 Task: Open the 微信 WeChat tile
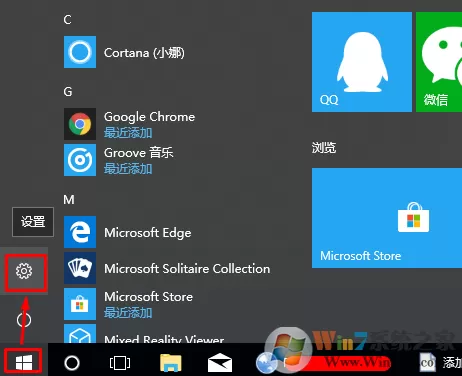click(439, 62)
